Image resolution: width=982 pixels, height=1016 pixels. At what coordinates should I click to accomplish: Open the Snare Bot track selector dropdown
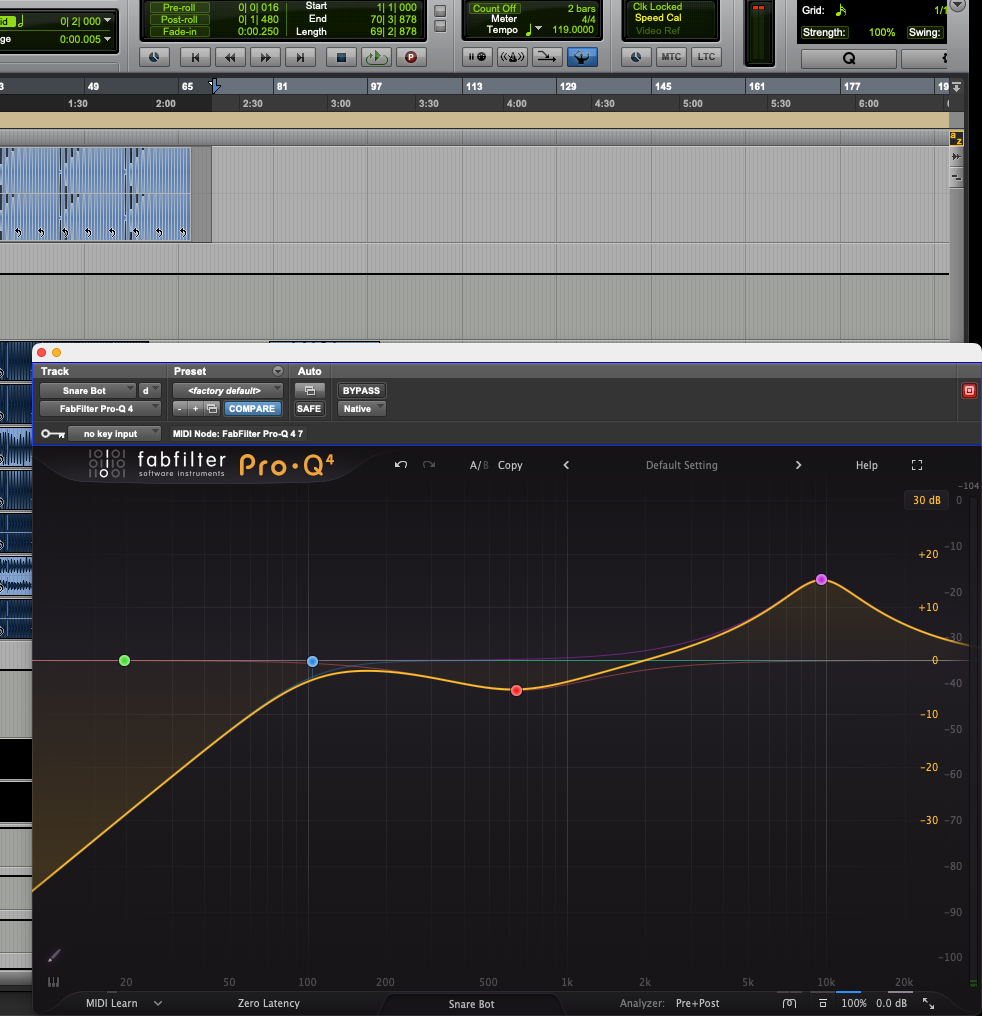pos(87,391)
